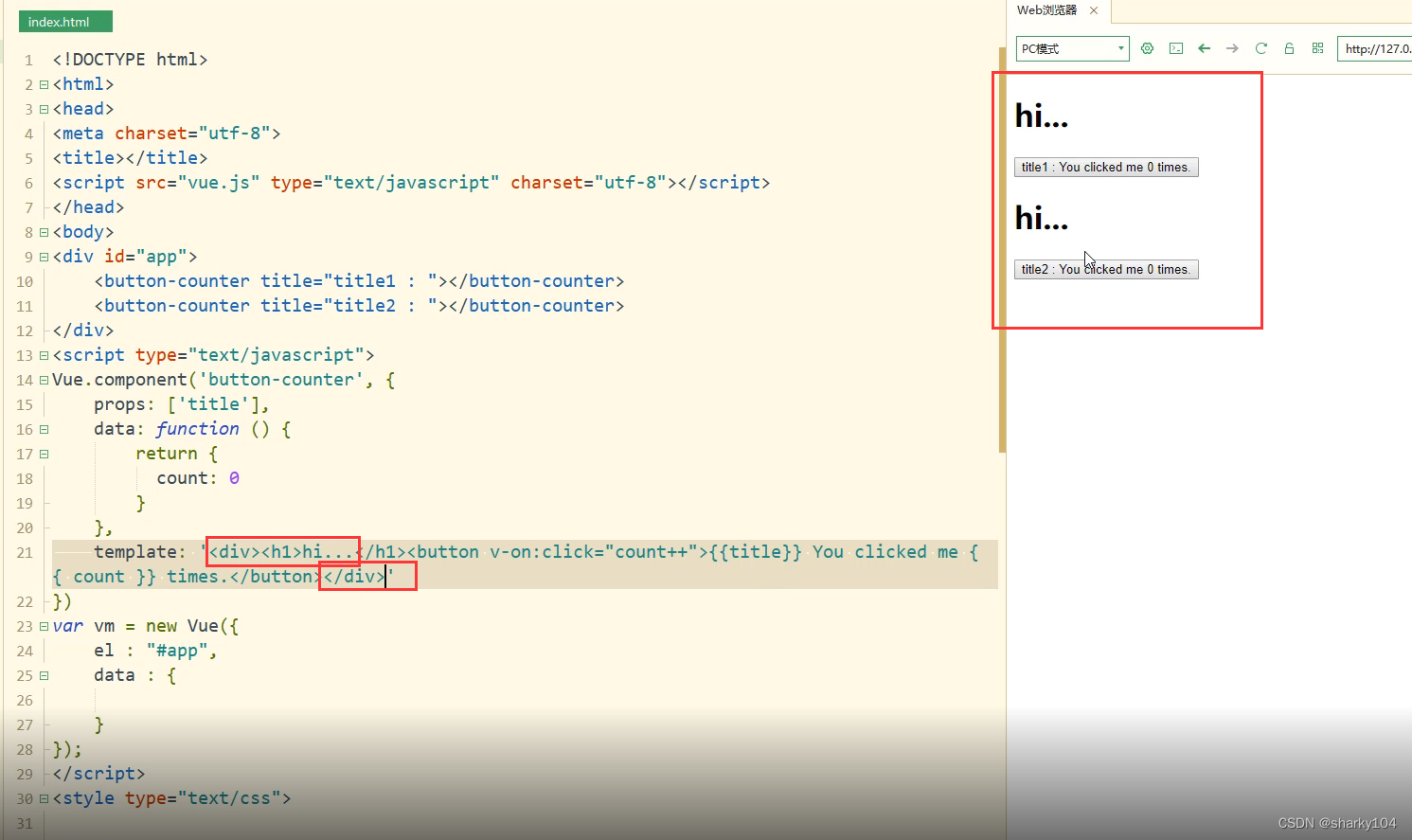Collapse the head tag fold on line 3
Image resolution: width=1412 pixels, height=840 pixels.
point(44,109)
